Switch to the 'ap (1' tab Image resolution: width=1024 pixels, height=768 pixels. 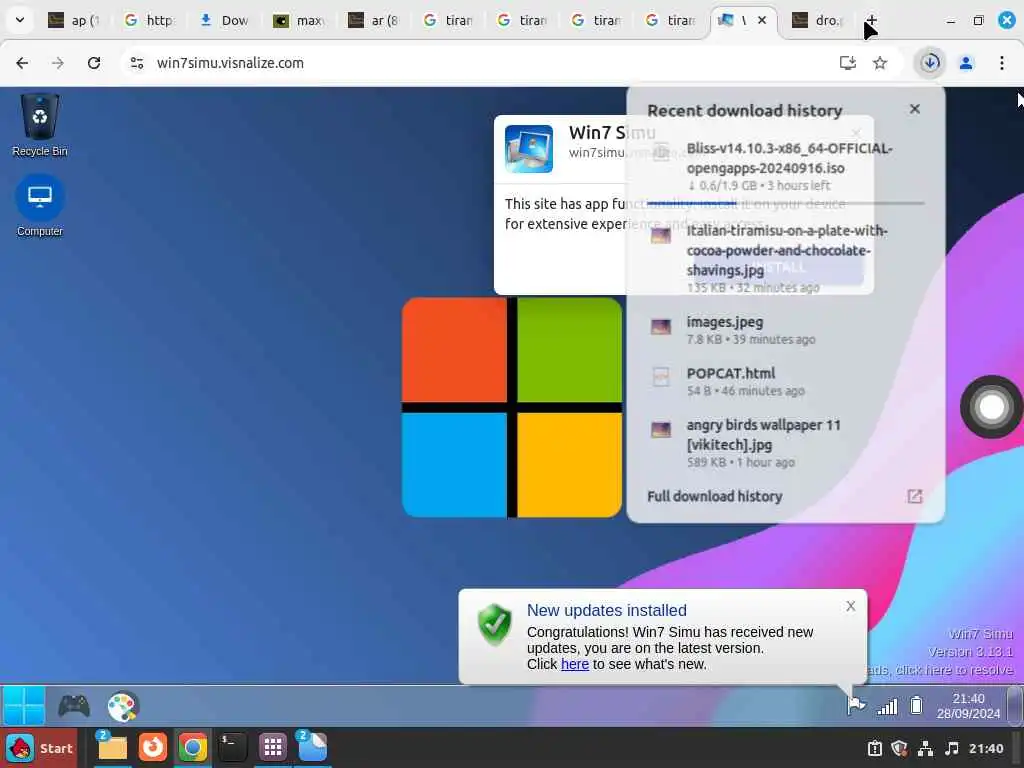pyautogui.click(x=75, y=20)
